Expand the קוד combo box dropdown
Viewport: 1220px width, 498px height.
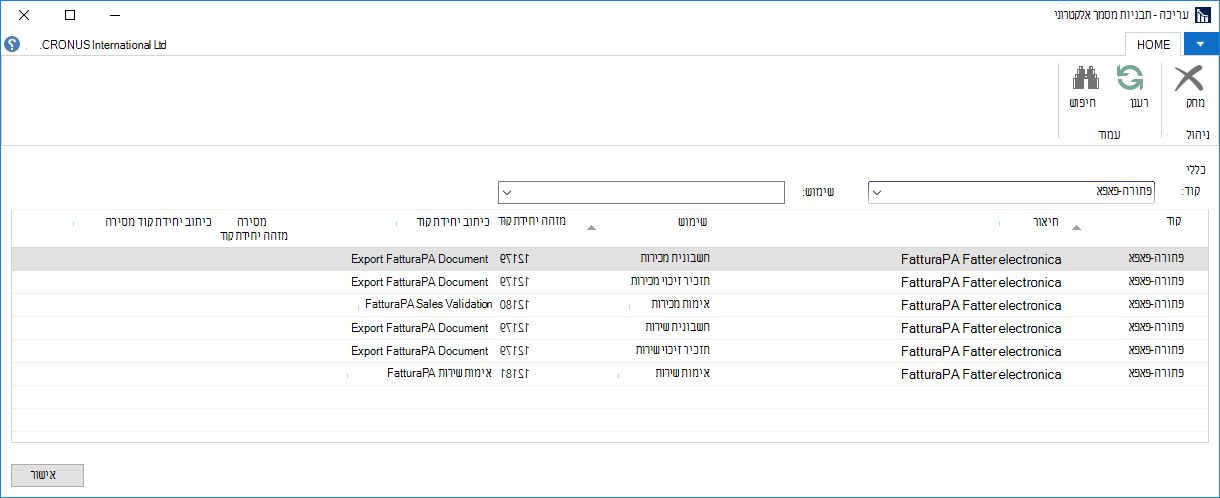click(878, 191)
